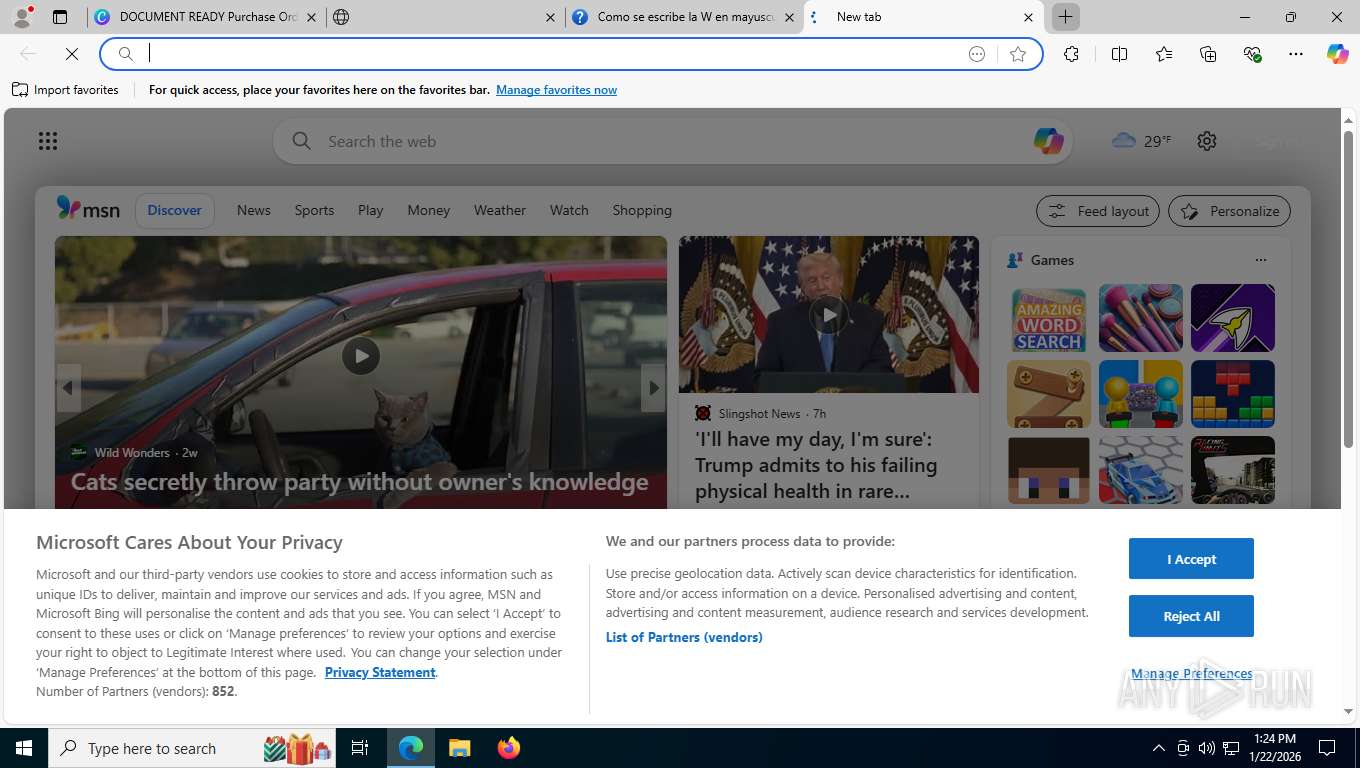Open a new tab with plus button
Viewport: 1360px width, 768px height.
click(1066, 17)
